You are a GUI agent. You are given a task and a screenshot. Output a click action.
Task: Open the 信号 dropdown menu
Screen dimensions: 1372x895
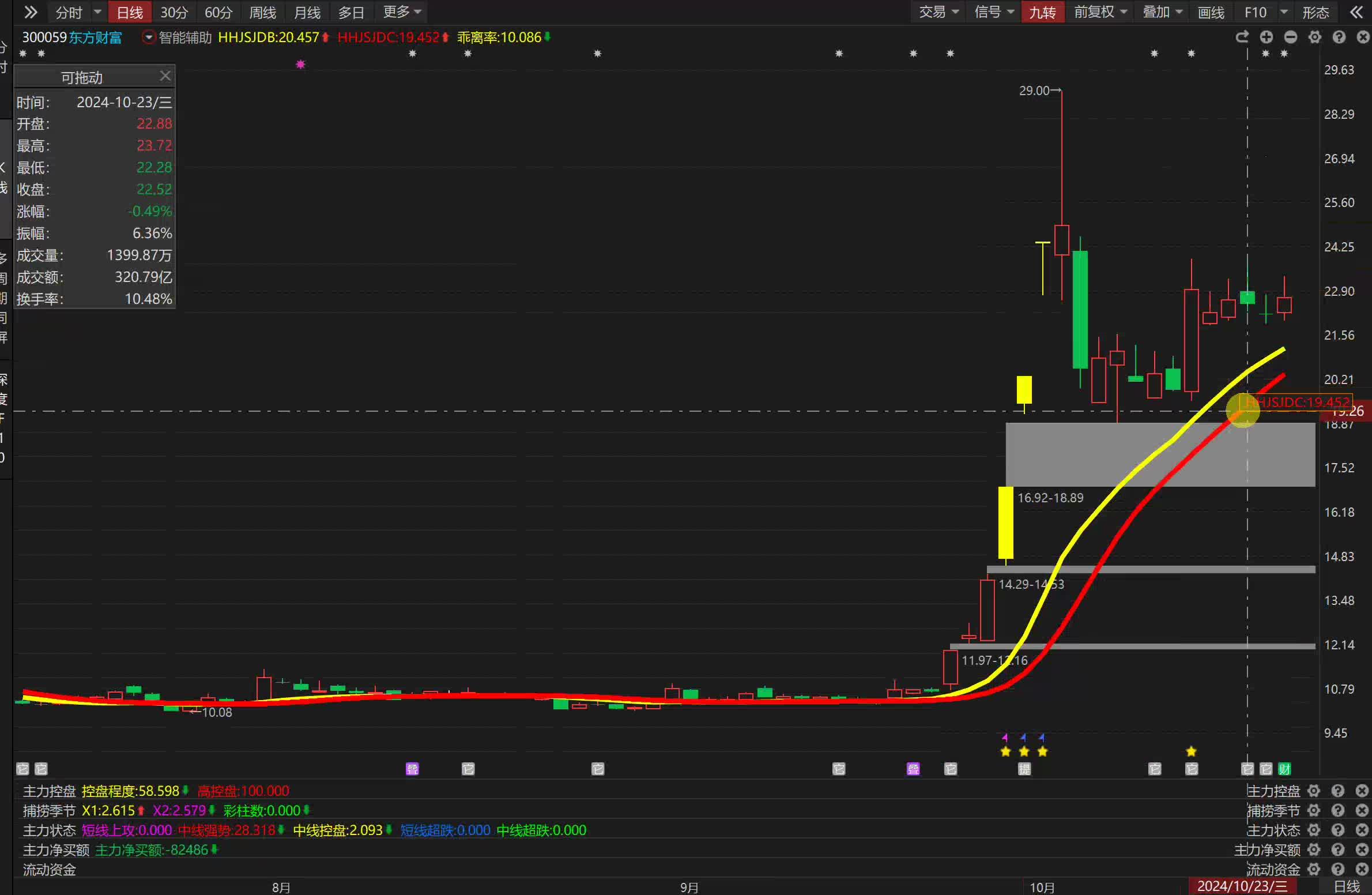(994, 12)
